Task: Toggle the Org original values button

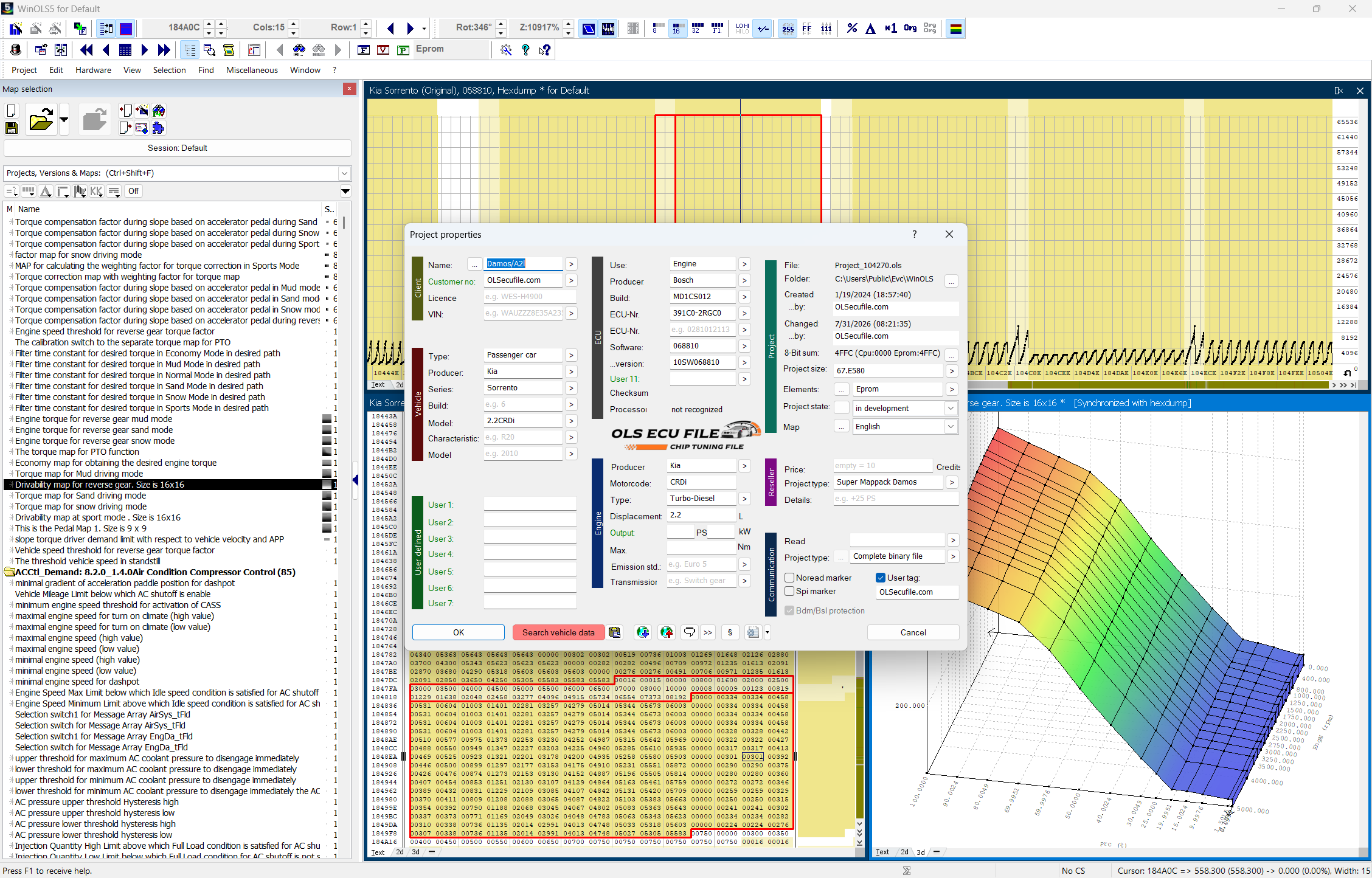Action: pyautogui.click(x=910, y=29)
